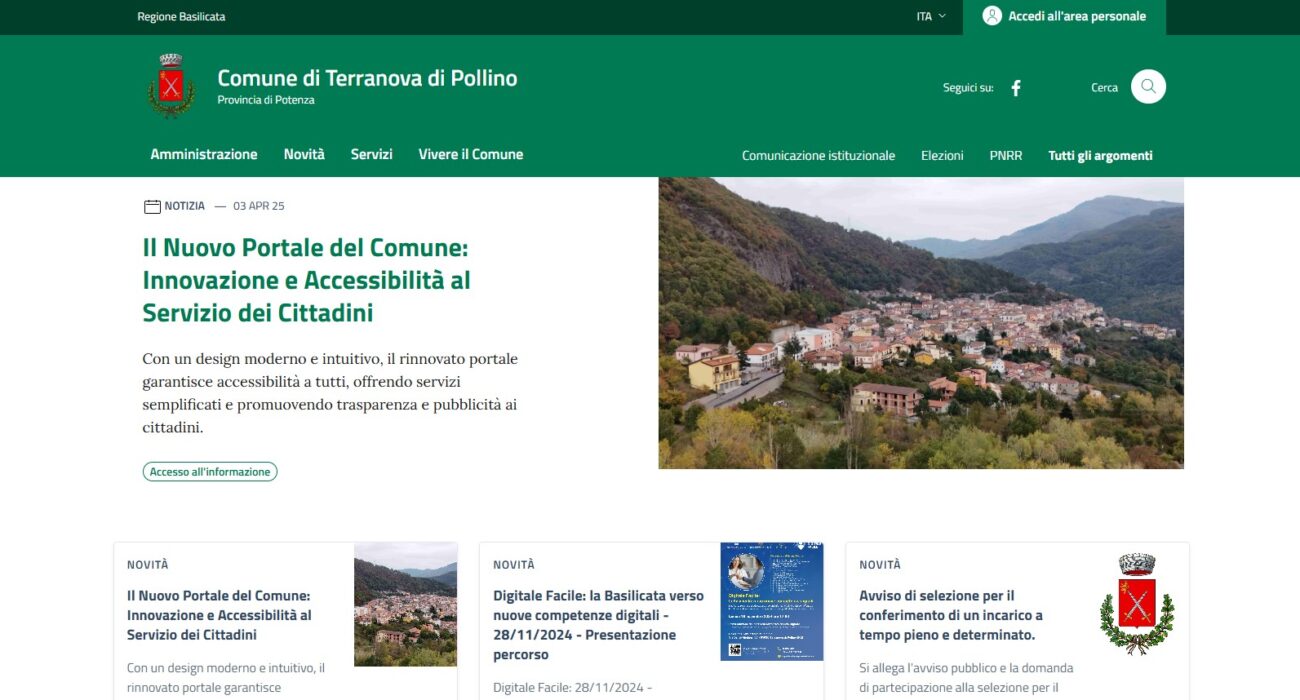Click the municipality coat of arms logo
The image size is (1300, 700).
(171, 86)
